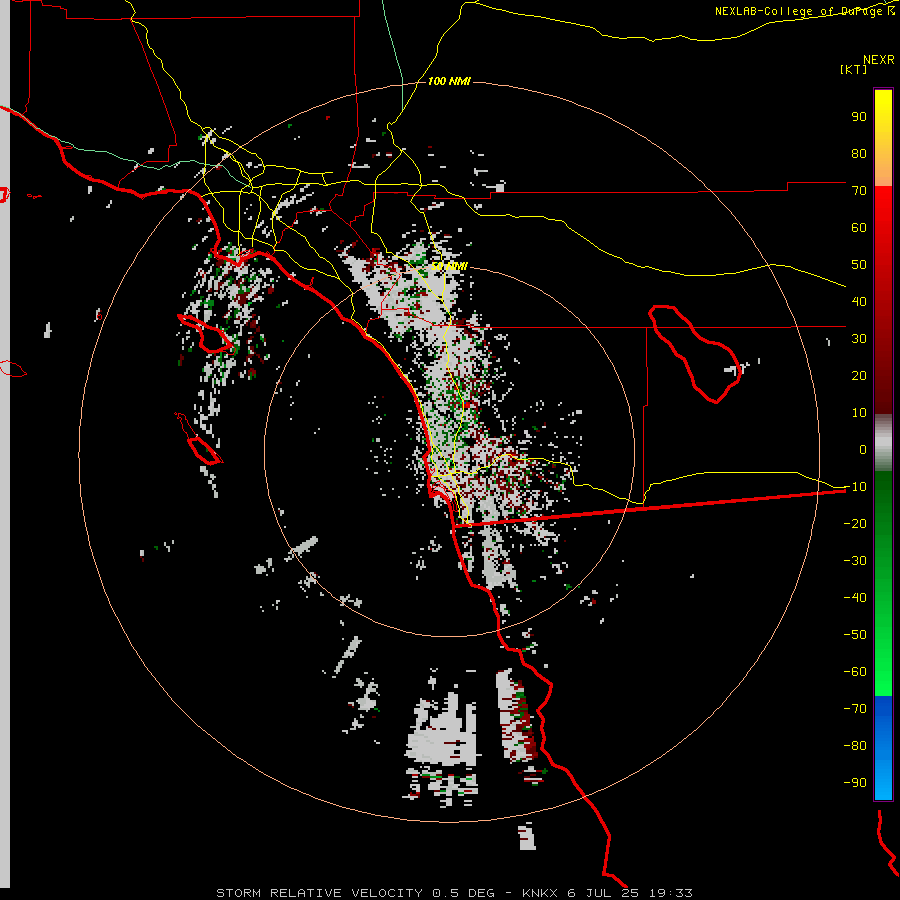Click the -90 scale value
Screen dimensions: 900x900
pos(855,783)
